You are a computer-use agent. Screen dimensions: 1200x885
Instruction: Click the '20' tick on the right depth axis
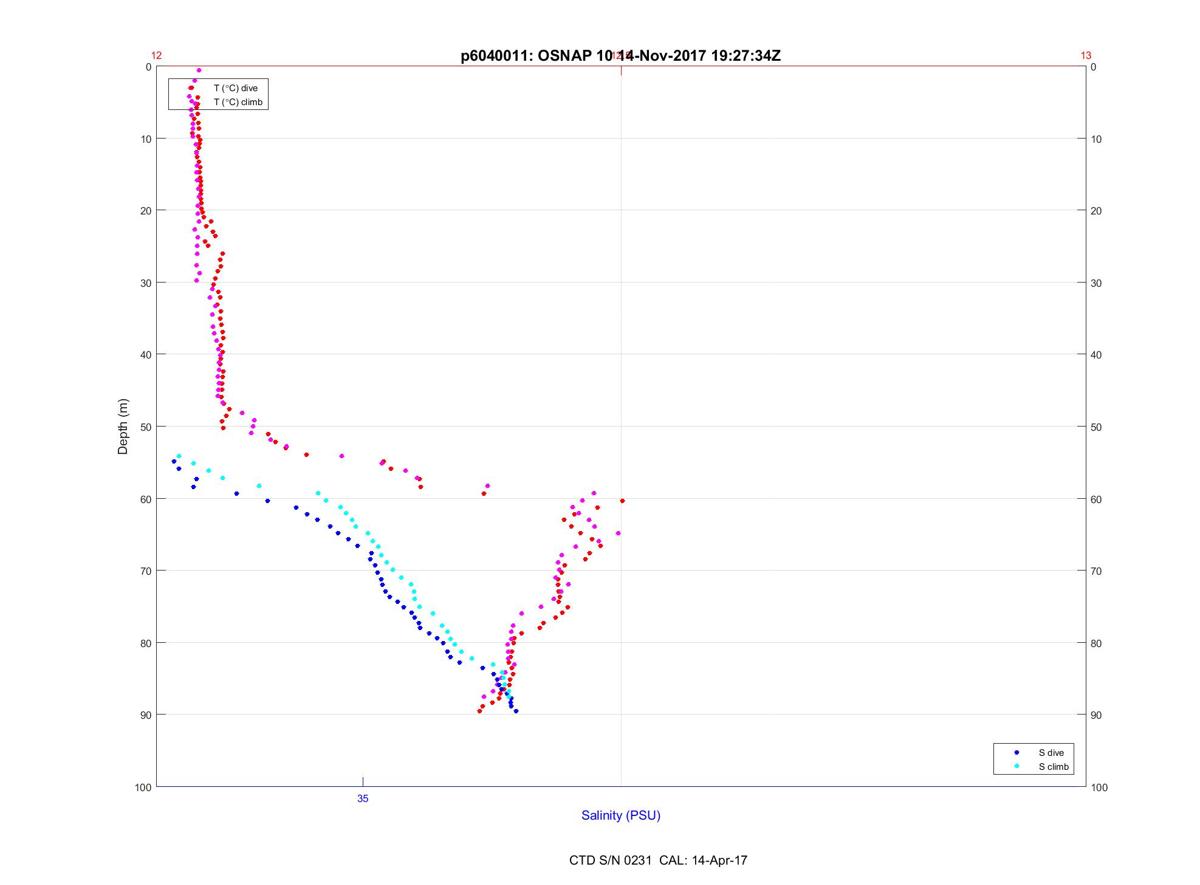coord(1097,211)
